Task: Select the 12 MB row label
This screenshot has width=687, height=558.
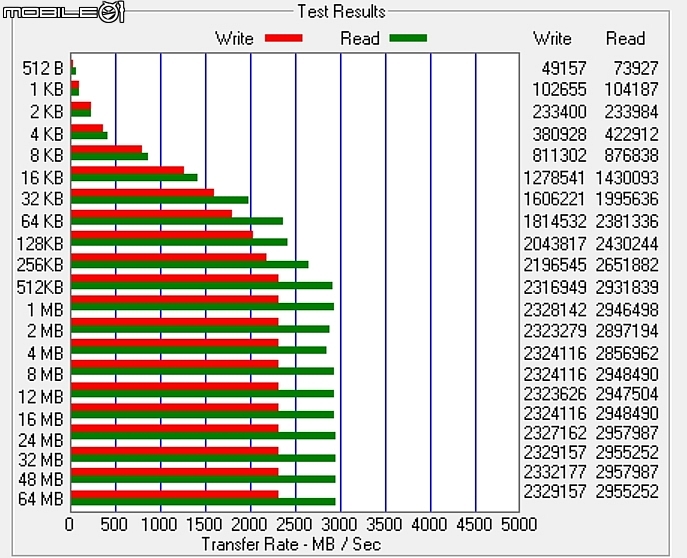Action: click(41, 397)
